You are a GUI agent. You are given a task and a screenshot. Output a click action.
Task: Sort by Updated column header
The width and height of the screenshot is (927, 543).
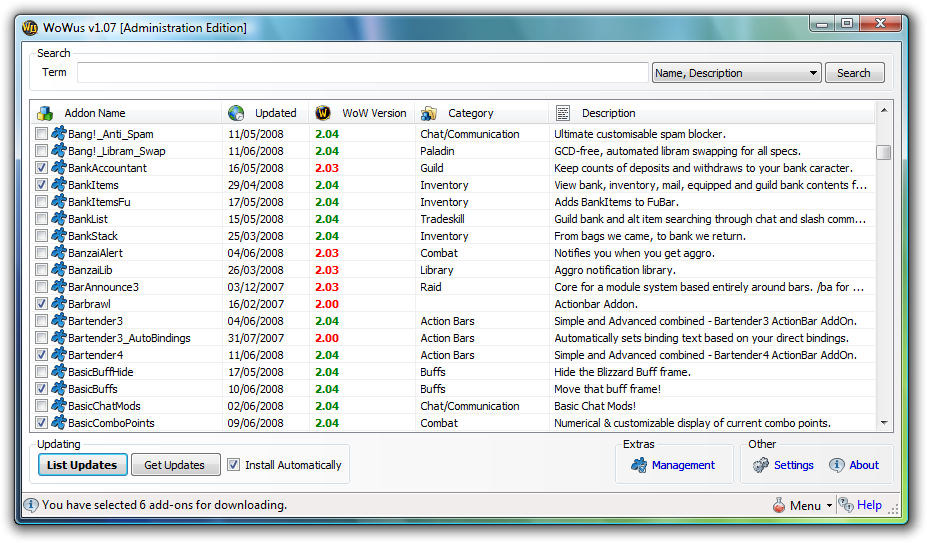click(265, 113)
